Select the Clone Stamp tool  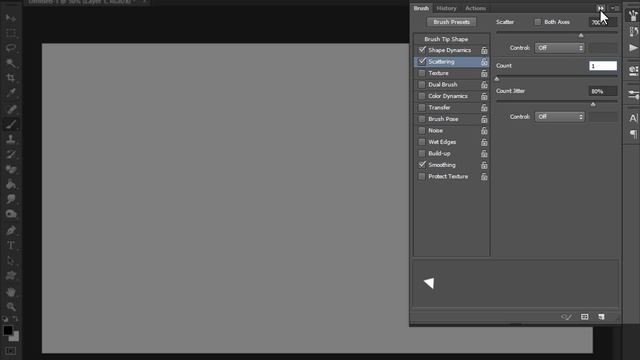11,139
